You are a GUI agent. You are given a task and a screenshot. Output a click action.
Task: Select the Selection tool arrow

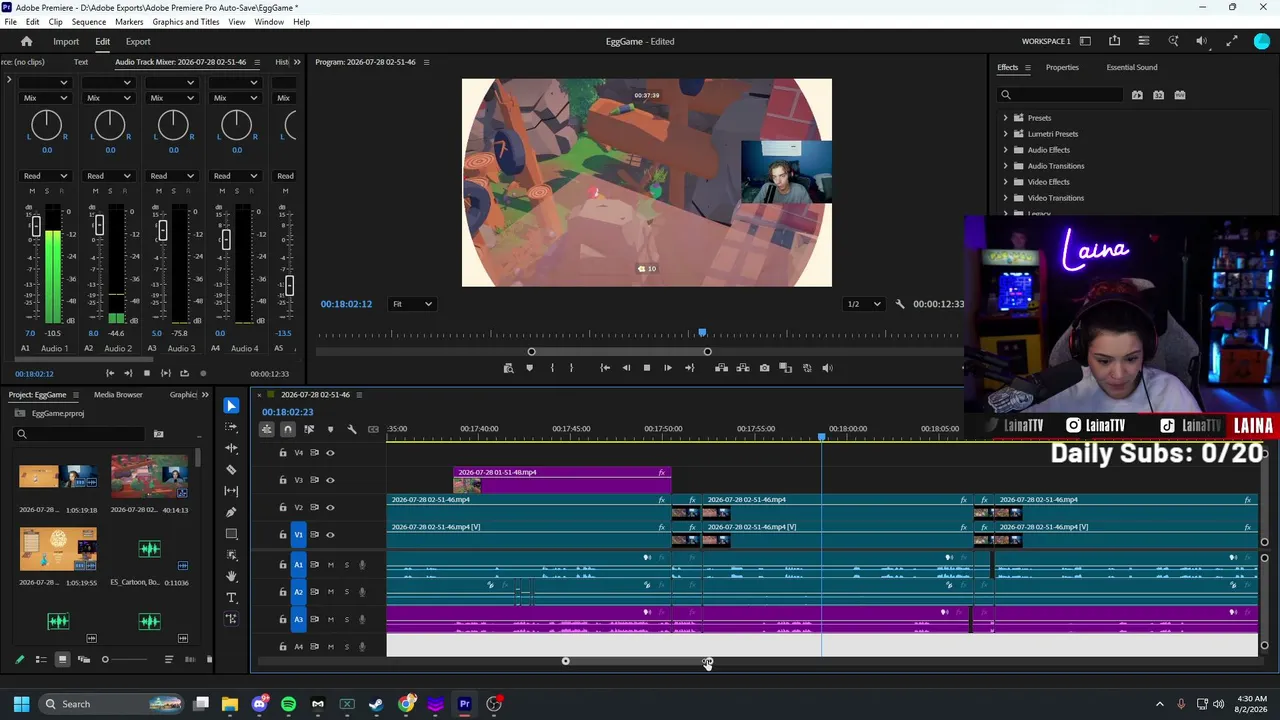[231, 405]
